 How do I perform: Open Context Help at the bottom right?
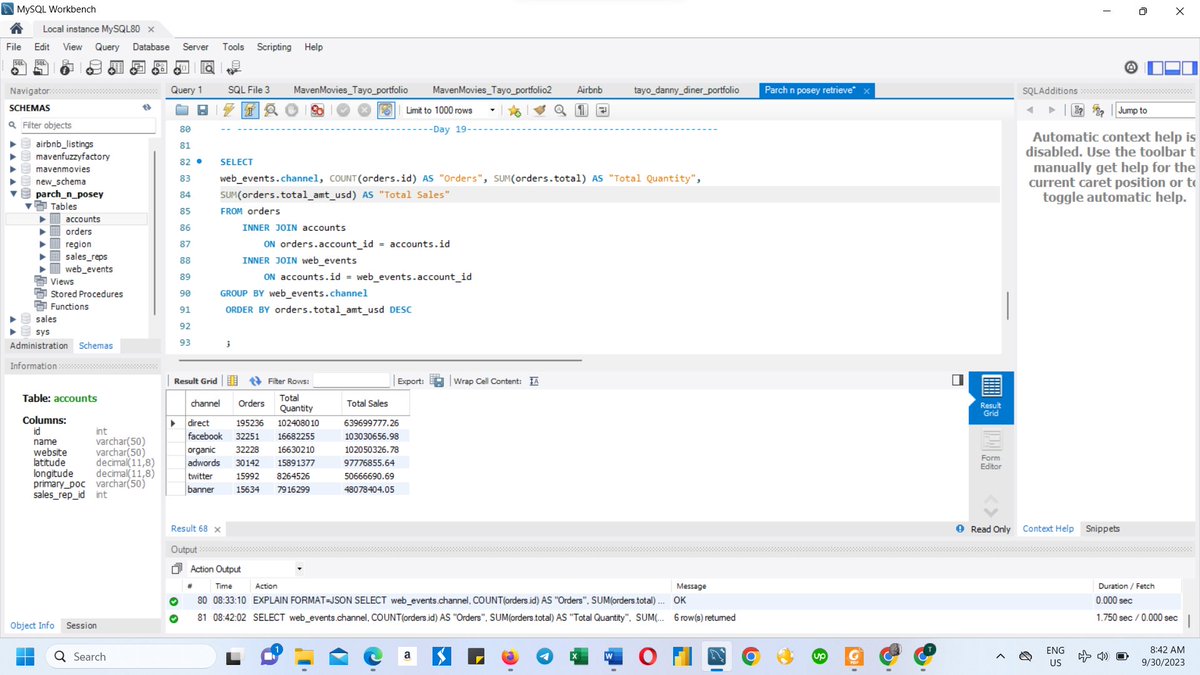pos(1048,528)
